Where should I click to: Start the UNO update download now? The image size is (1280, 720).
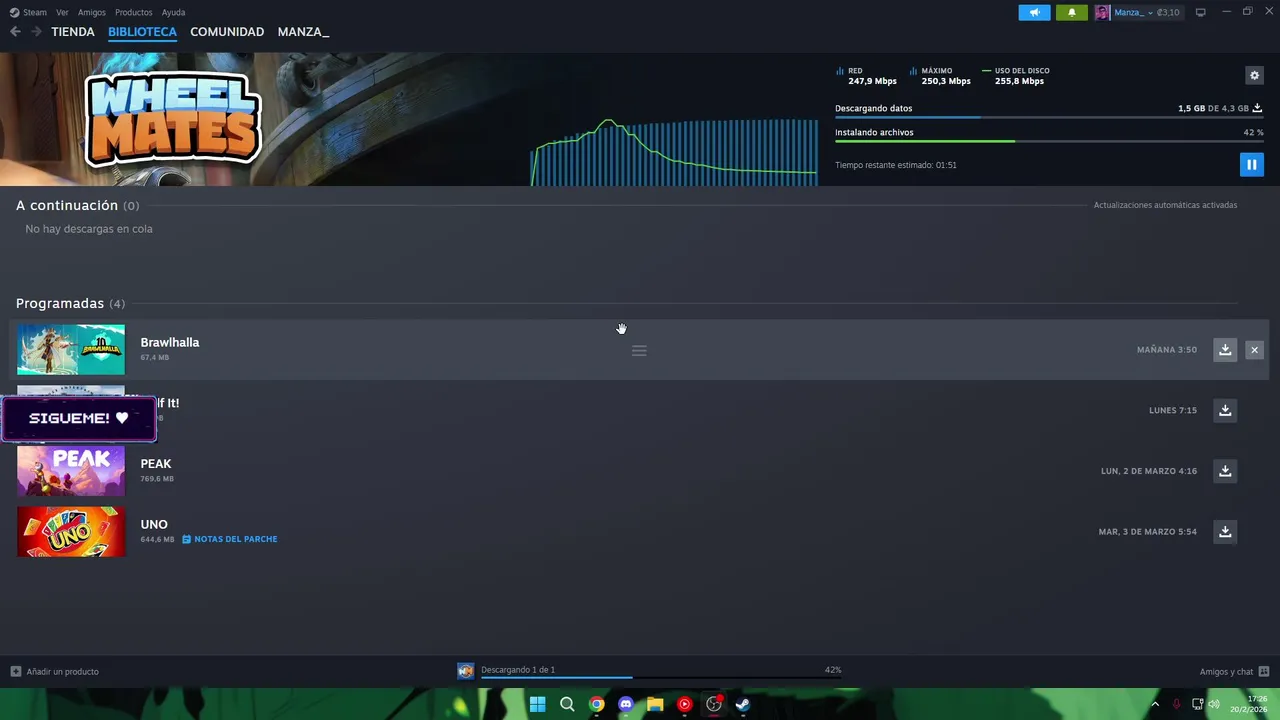click(x=1225, y=531)
